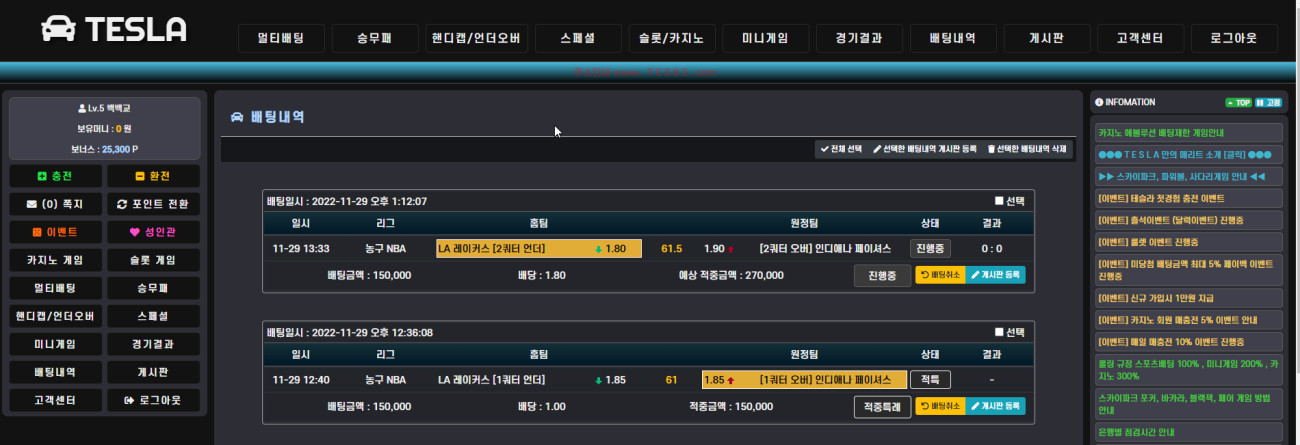Open 미니게임 in the top navigation
This screenshot has height=445, width=1300.
point(765,38)
